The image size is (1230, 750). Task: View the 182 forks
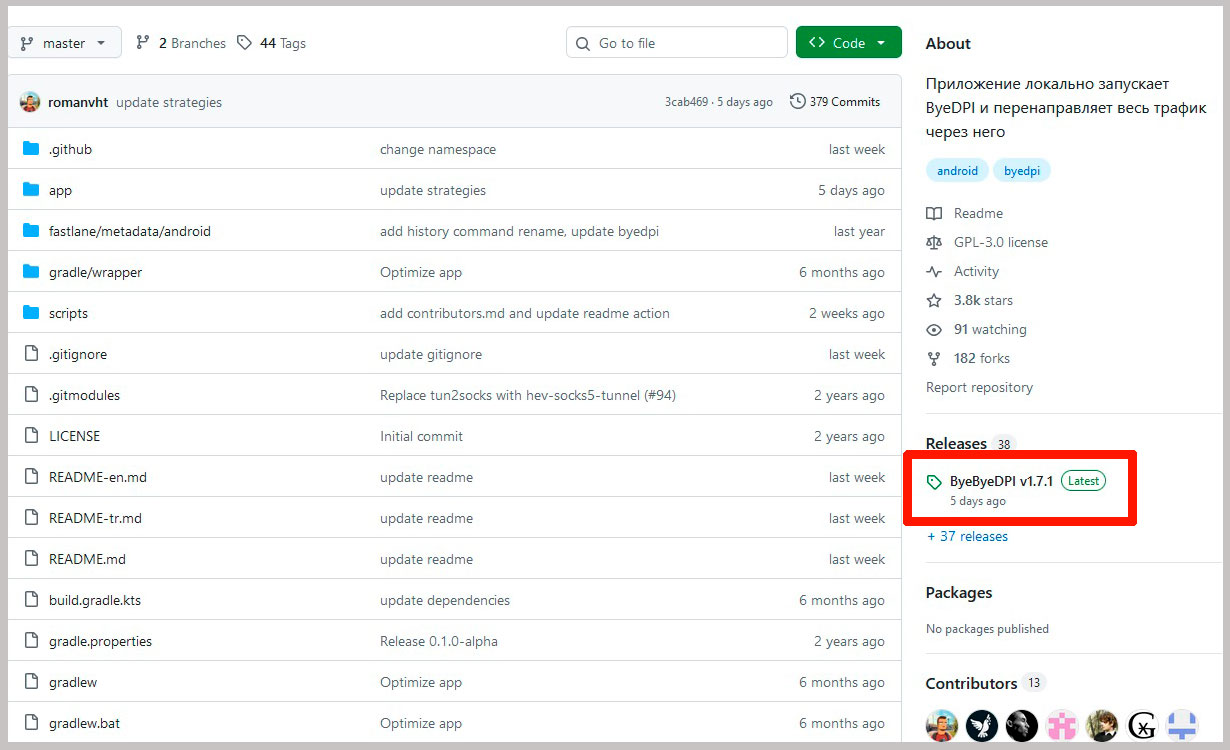(981, 358)
